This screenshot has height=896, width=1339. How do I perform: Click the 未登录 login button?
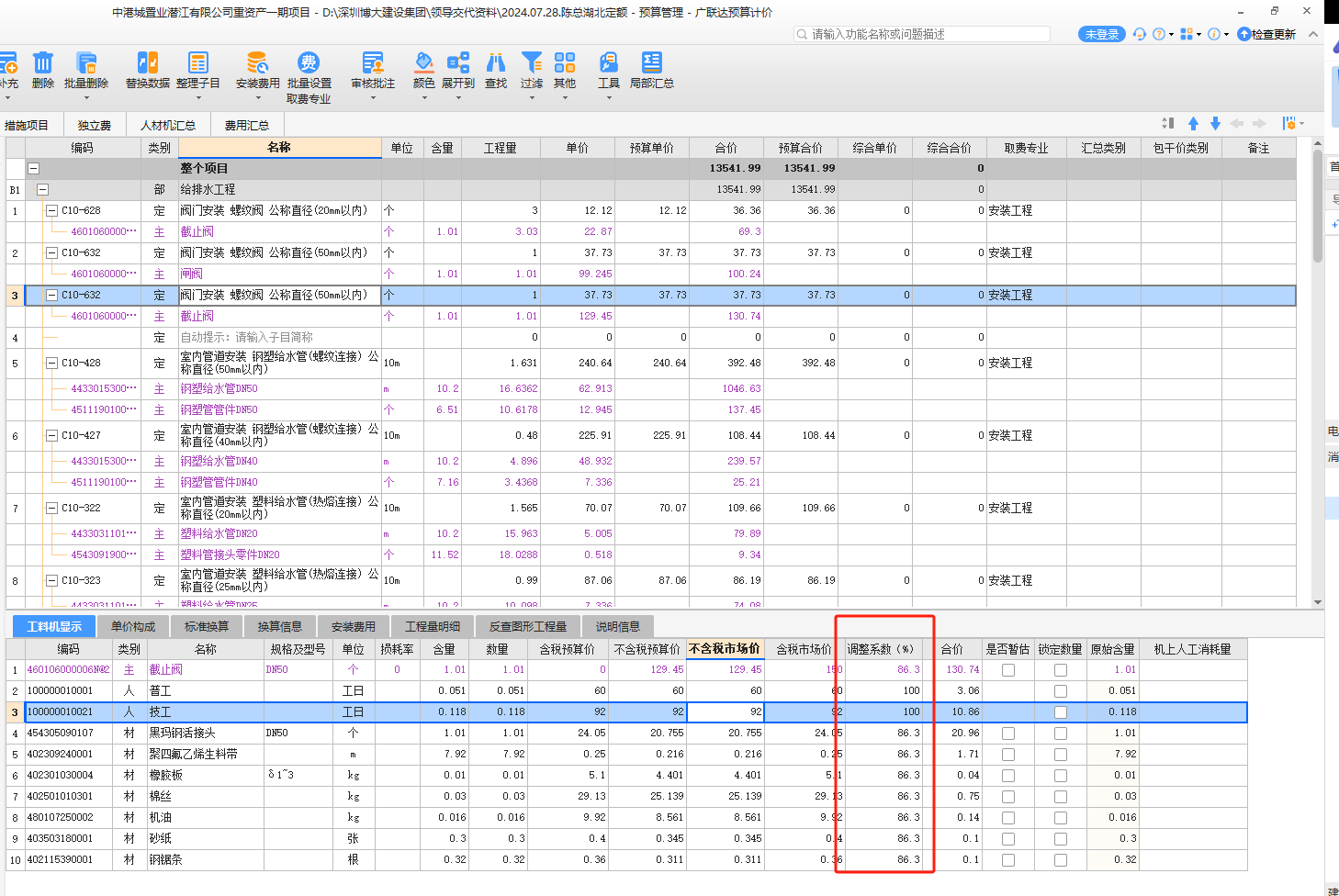point(1102,34)
